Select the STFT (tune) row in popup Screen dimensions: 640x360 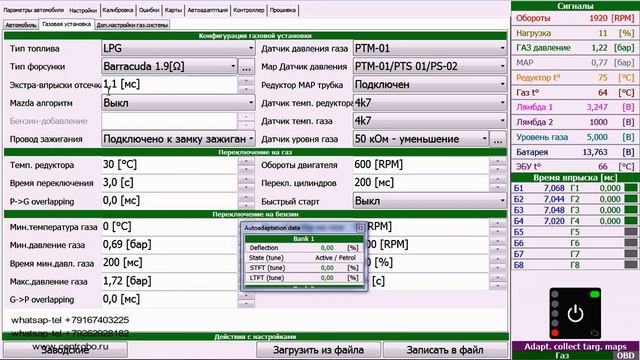[x=303, y=268]
